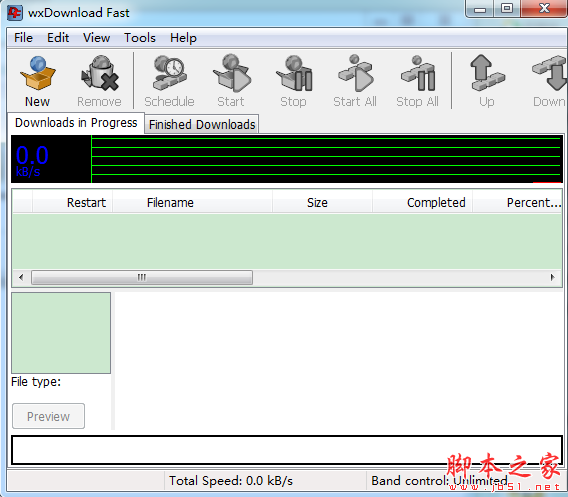The image size is (568, 497).
Task: Move download Up with toolbar icon
Action: [487, 74]
